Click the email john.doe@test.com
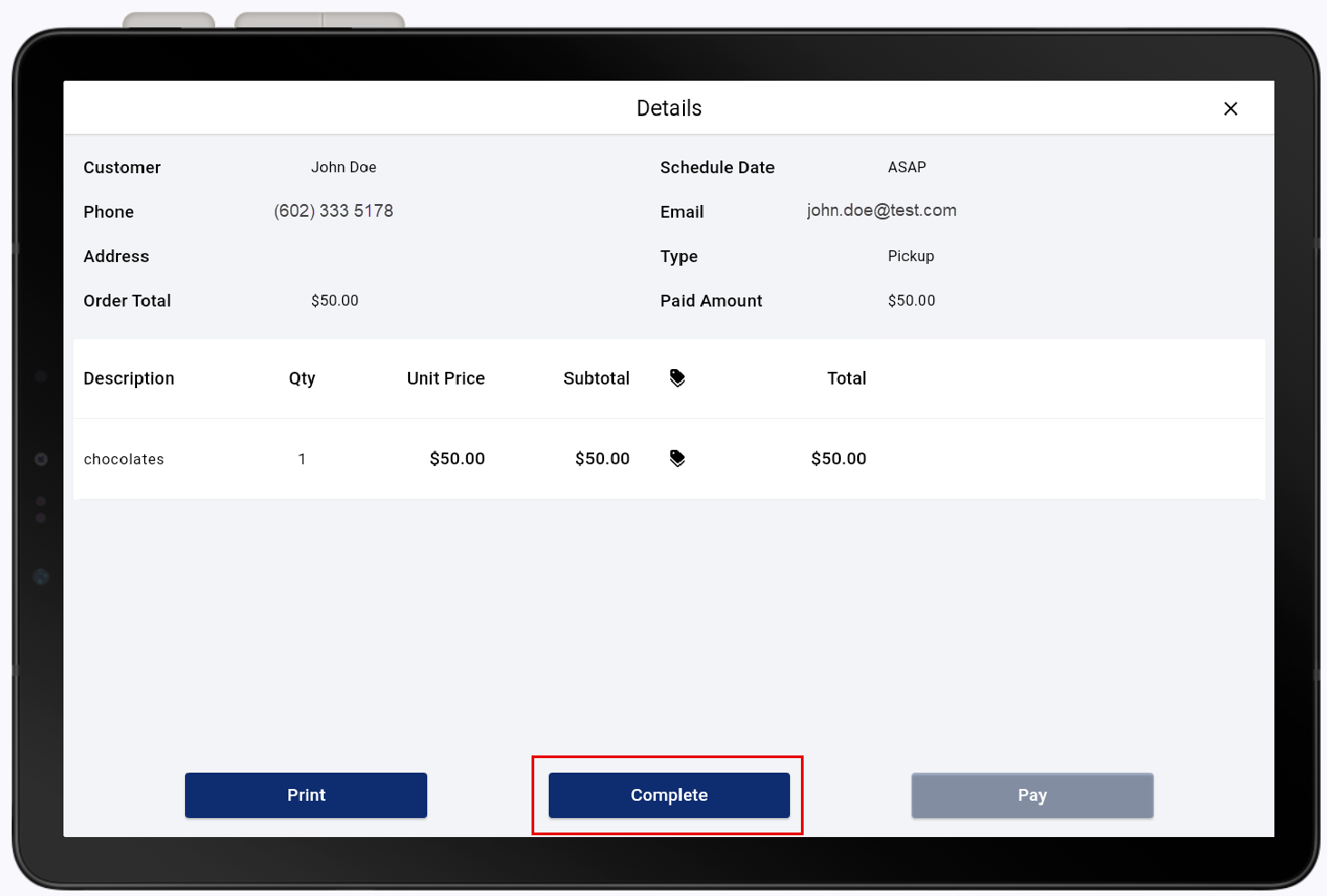The width and height of the screenshot is (1327, 896). (882, 209)
